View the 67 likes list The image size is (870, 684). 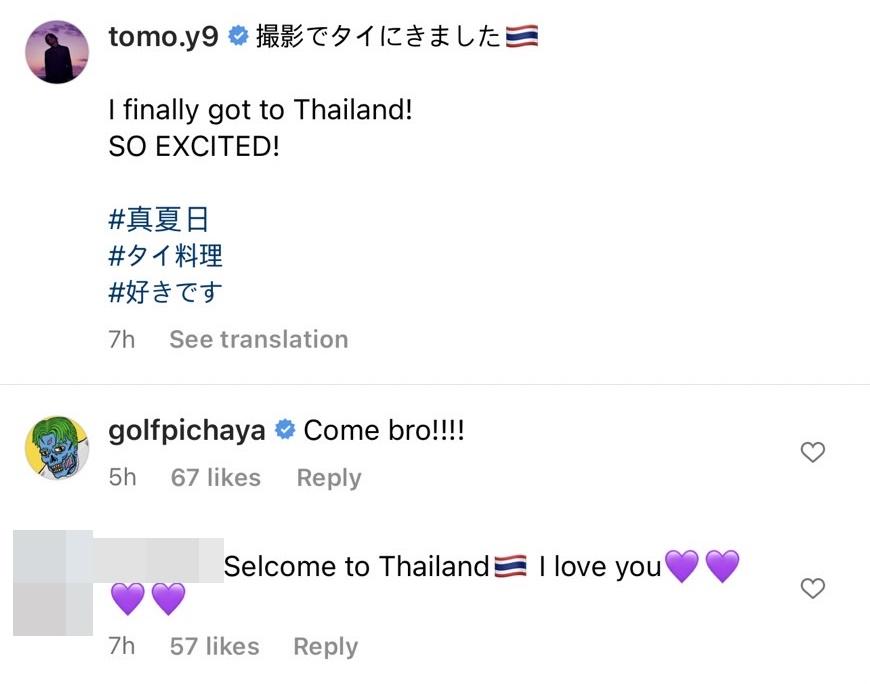tap(215, 478)
